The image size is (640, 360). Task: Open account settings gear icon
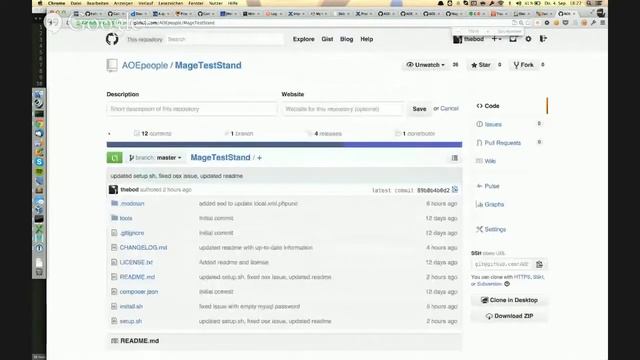528,39
